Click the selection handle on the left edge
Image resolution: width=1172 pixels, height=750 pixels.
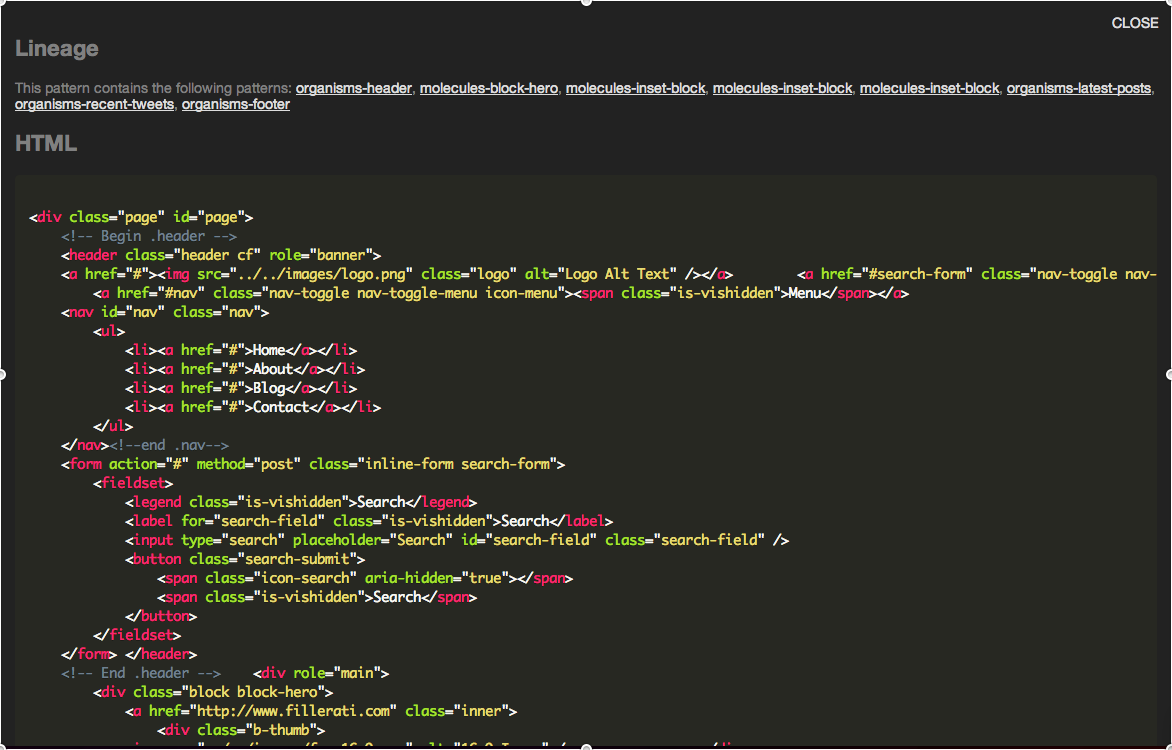click(2, 374)
